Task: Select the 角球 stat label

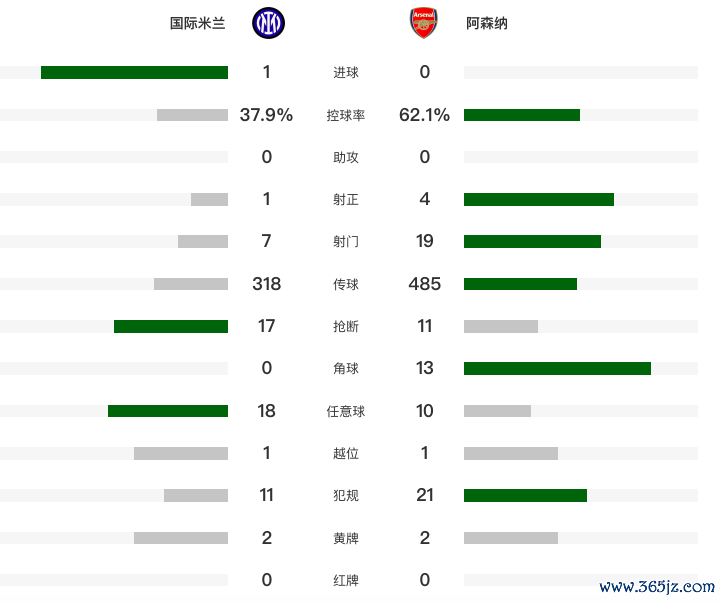Action: 346,368
